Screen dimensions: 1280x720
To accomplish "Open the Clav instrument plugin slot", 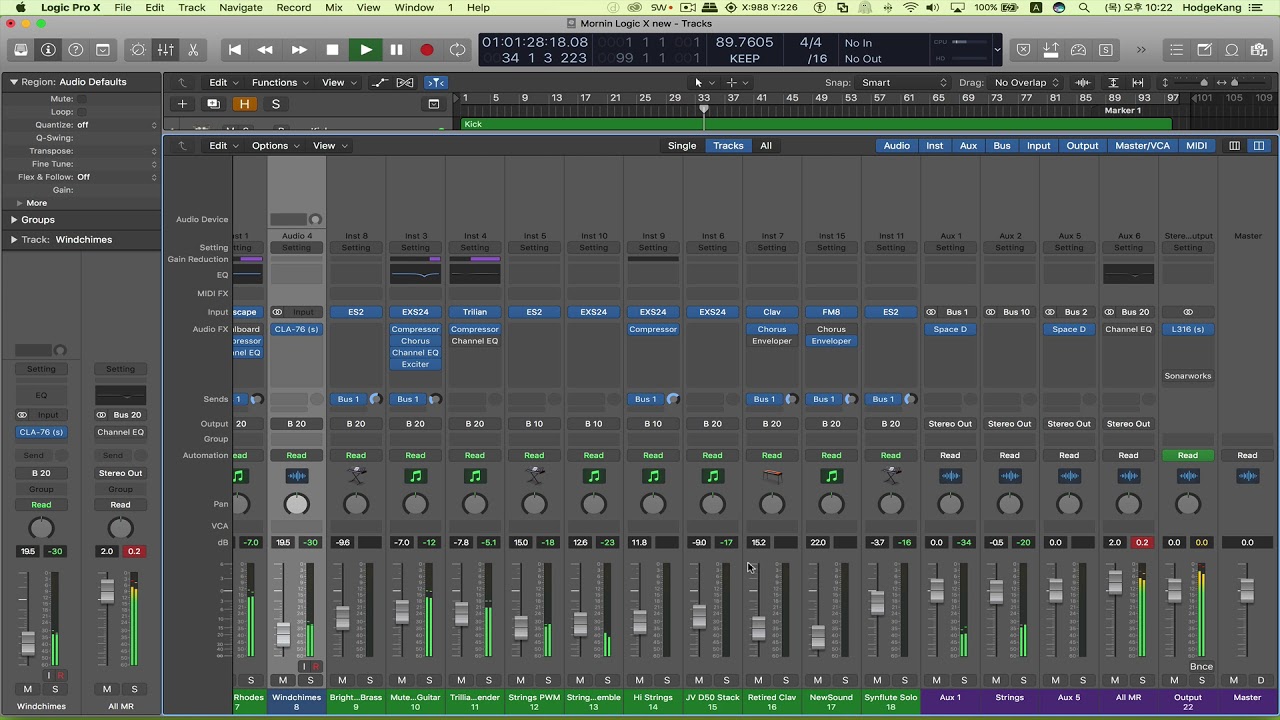I will pyautogui.click(x=772, y=312).
